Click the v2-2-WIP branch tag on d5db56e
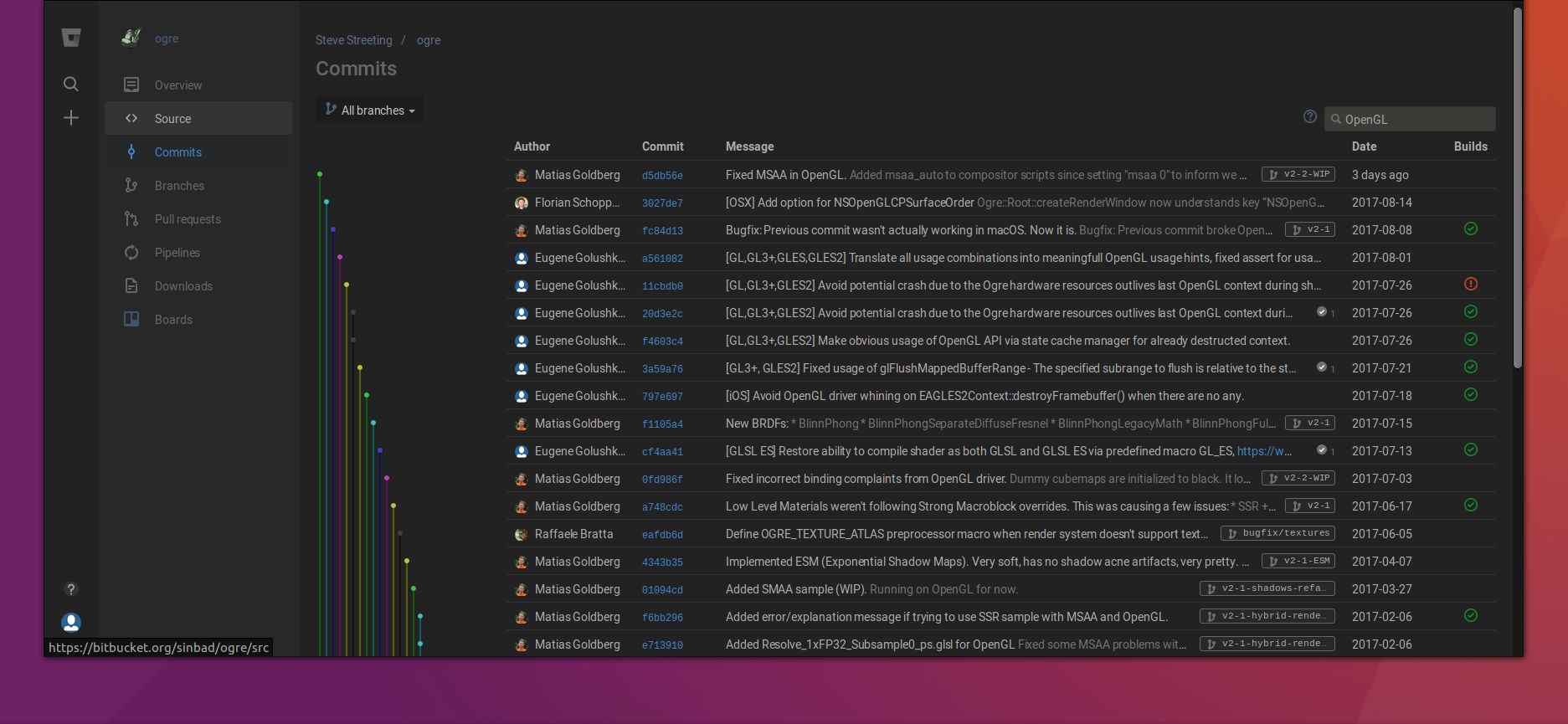The image size is (1568, 724). point(1298,174)
